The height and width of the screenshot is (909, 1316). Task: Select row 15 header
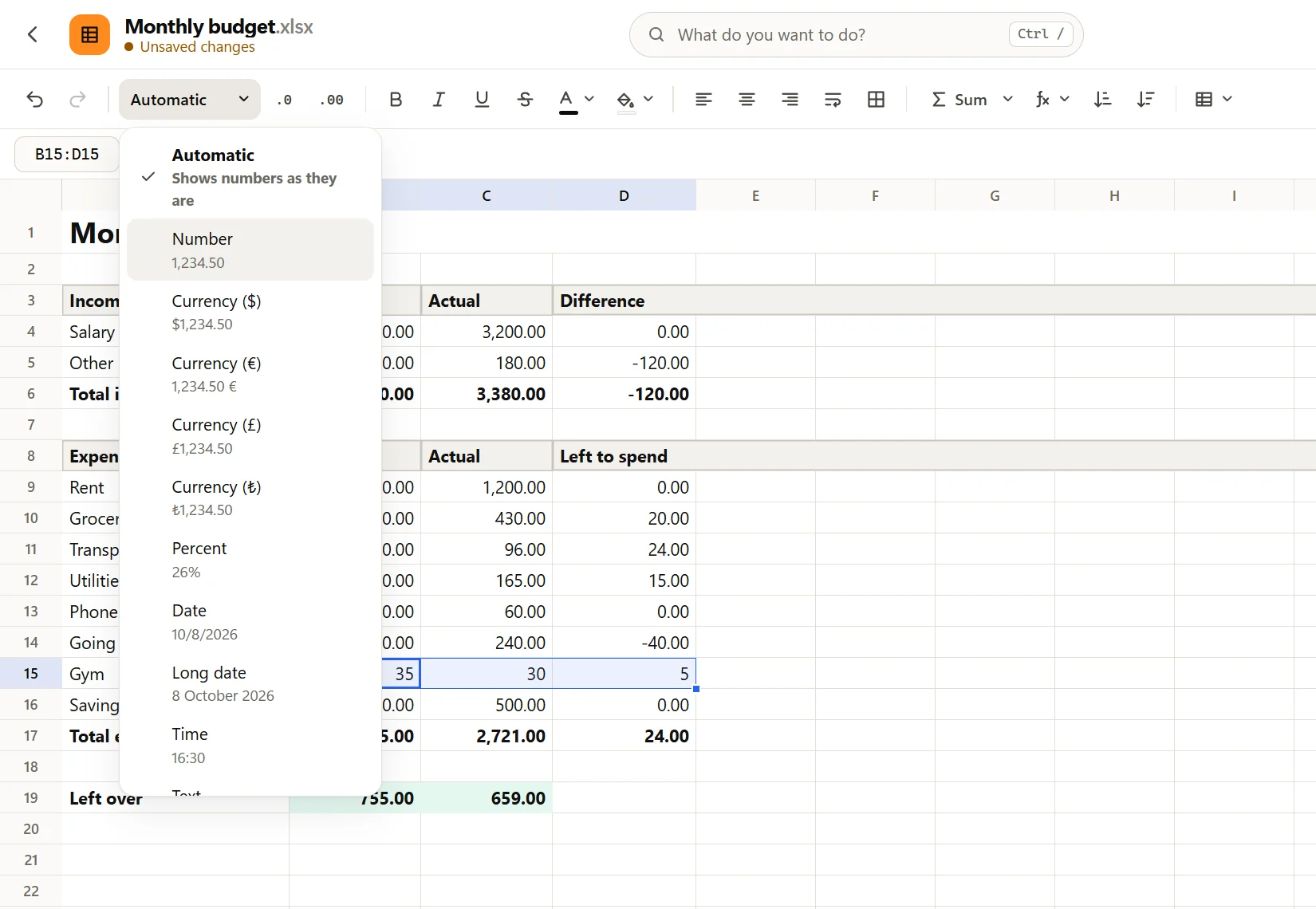(31, 674)
